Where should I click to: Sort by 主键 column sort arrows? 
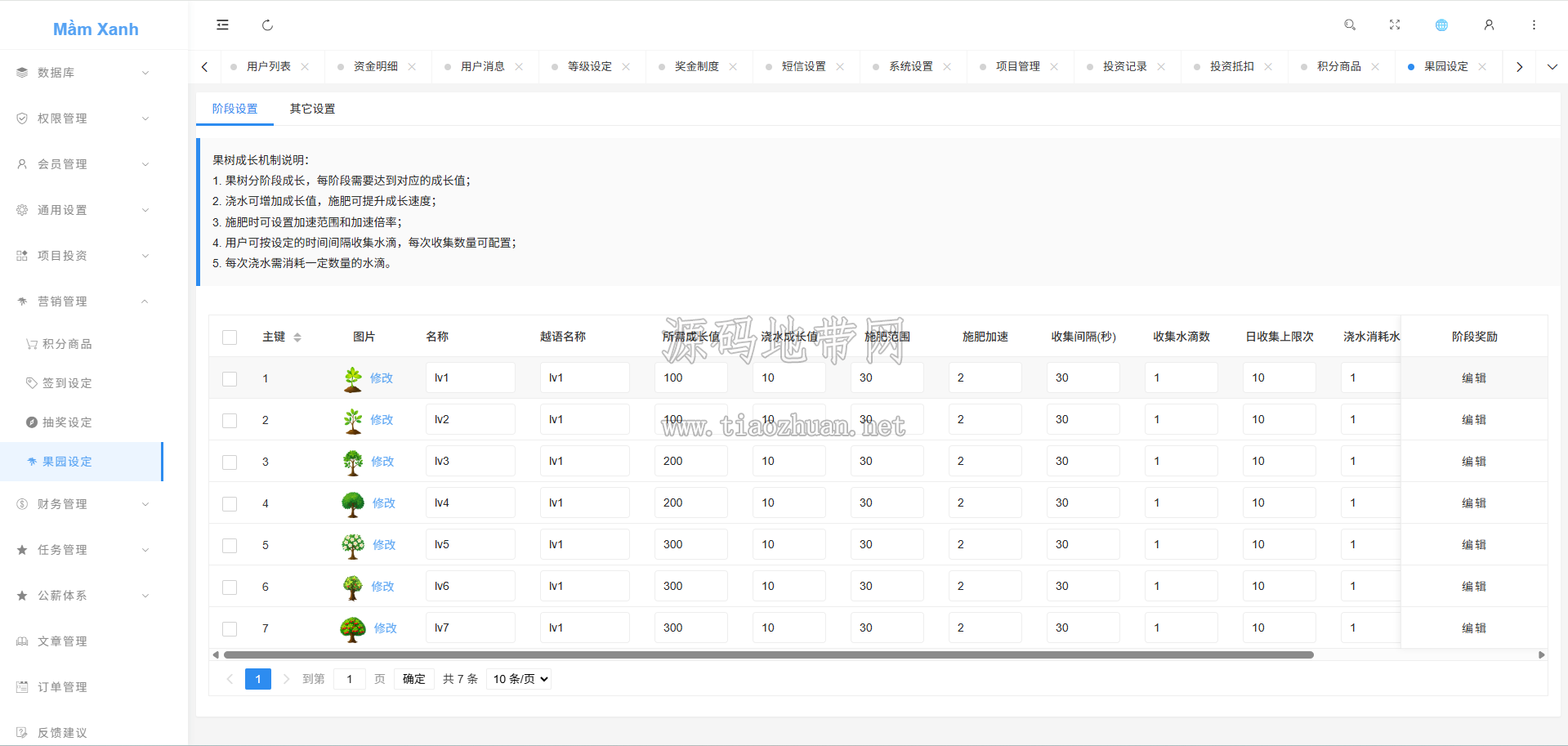point(297,337)
